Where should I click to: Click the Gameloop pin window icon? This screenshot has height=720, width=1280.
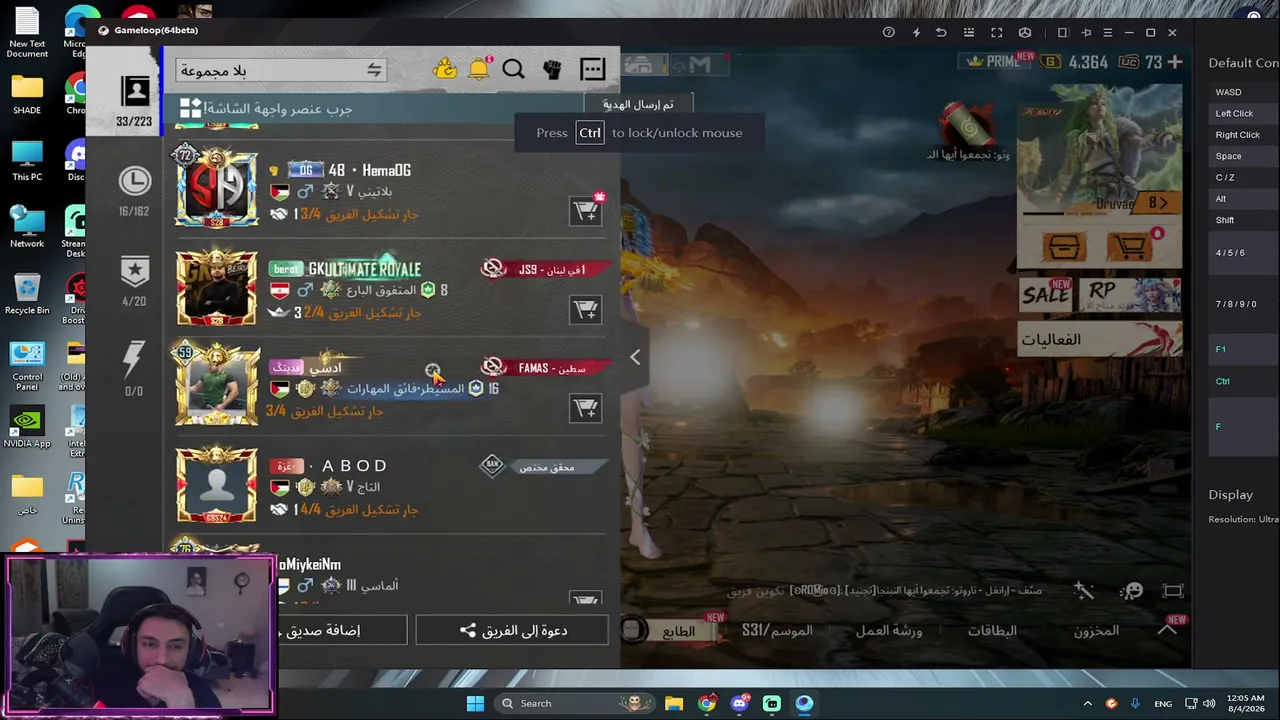coord(1086,32)
